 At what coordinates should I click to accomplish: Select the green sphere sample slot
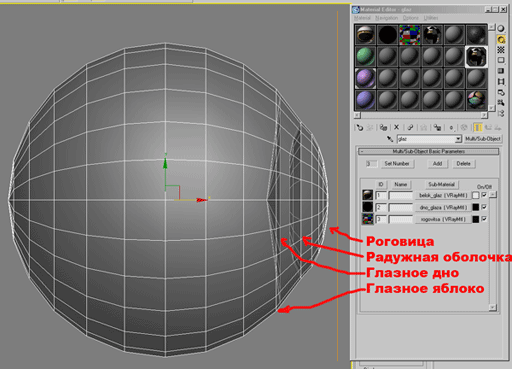click(x=365, y=56)
